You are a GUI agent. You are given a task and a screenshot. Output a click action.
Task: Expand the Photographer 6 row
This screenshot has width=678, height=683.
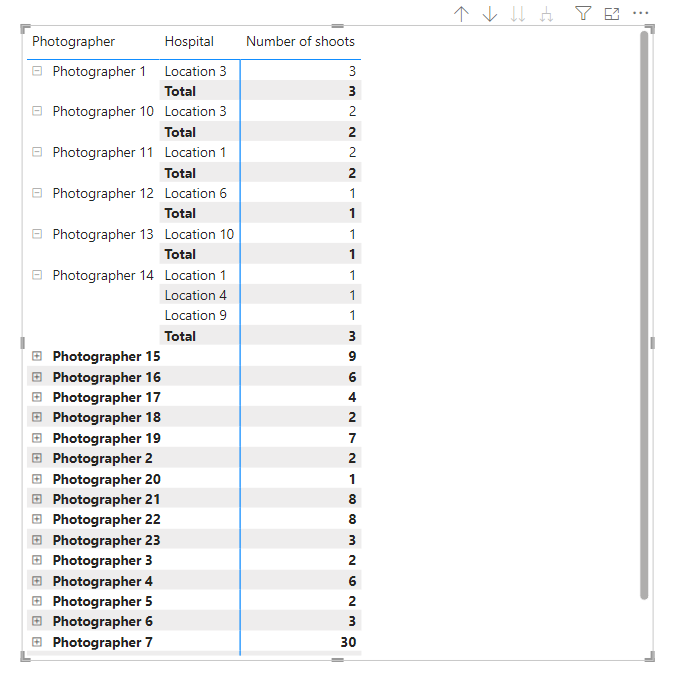[x=37, y=621]
